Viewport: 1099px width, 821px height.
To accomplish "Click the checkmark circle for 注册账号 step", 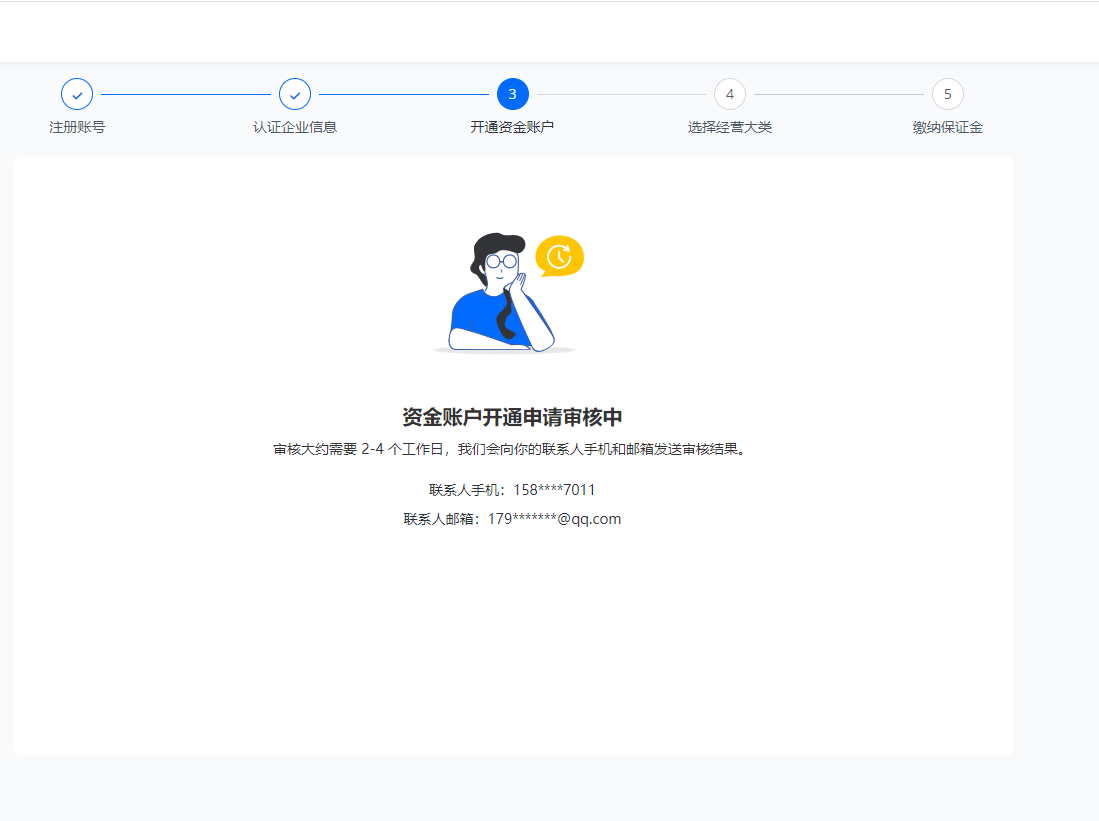I will click(x=77, y=94).
